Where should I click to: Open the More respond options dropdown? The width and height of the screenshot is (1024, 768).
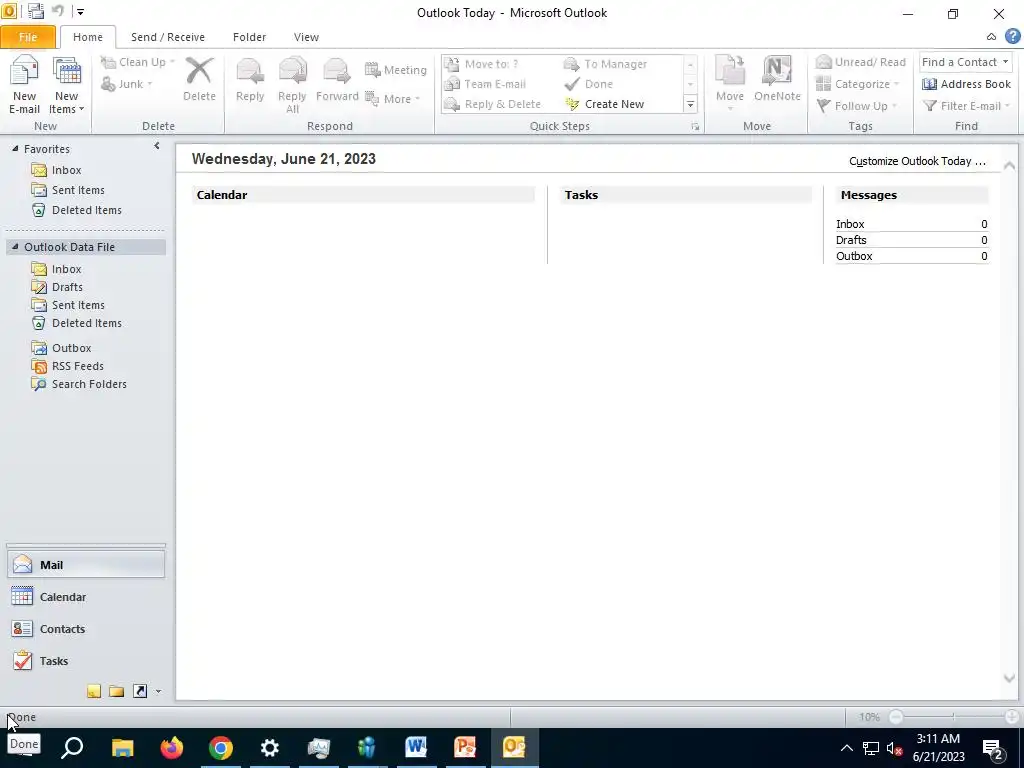click(x=392, y=99)
